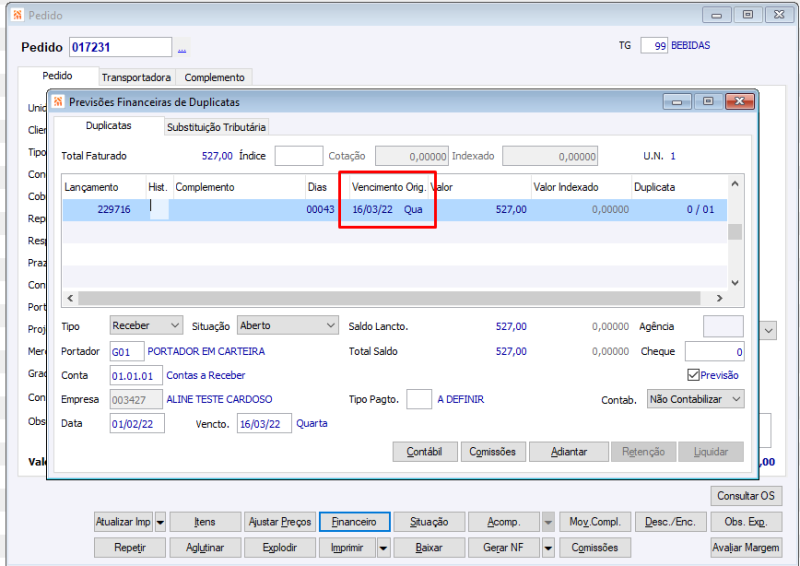Screen dimensions: 800x566
Task: Click the Dias cell 00043
Action: pos(321,210)
